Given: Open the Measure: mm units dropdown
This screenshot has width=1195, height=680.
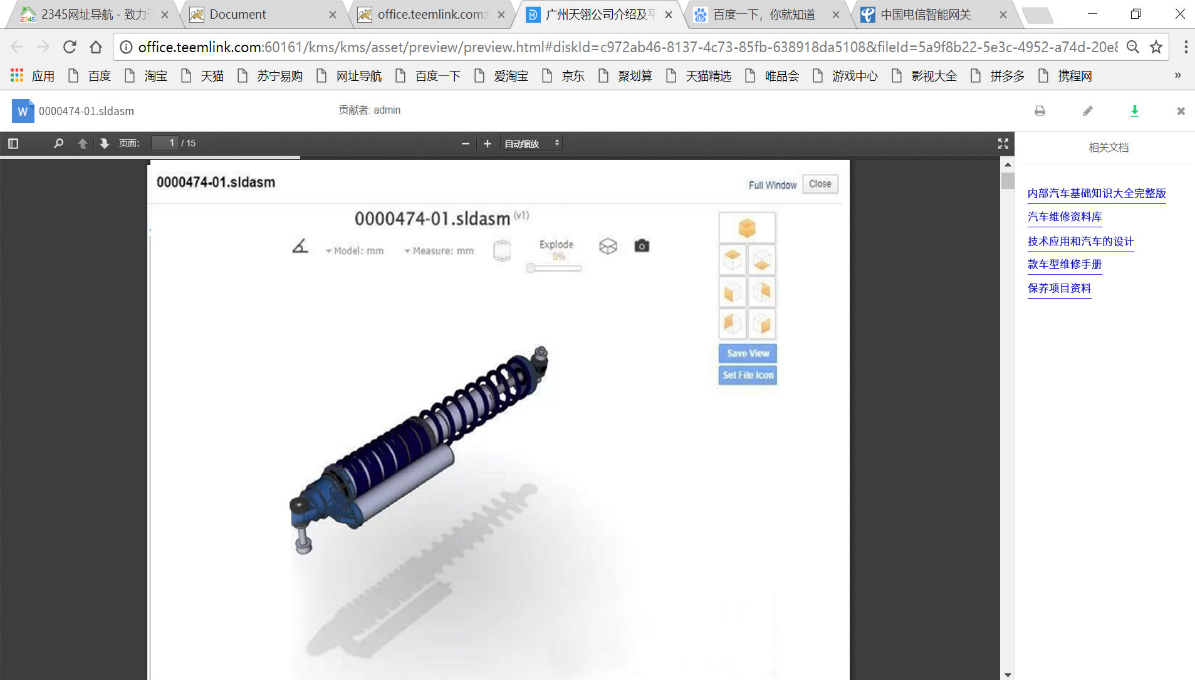Looking at the screenshot, I should pyautogui.click(x=439, y=251).
